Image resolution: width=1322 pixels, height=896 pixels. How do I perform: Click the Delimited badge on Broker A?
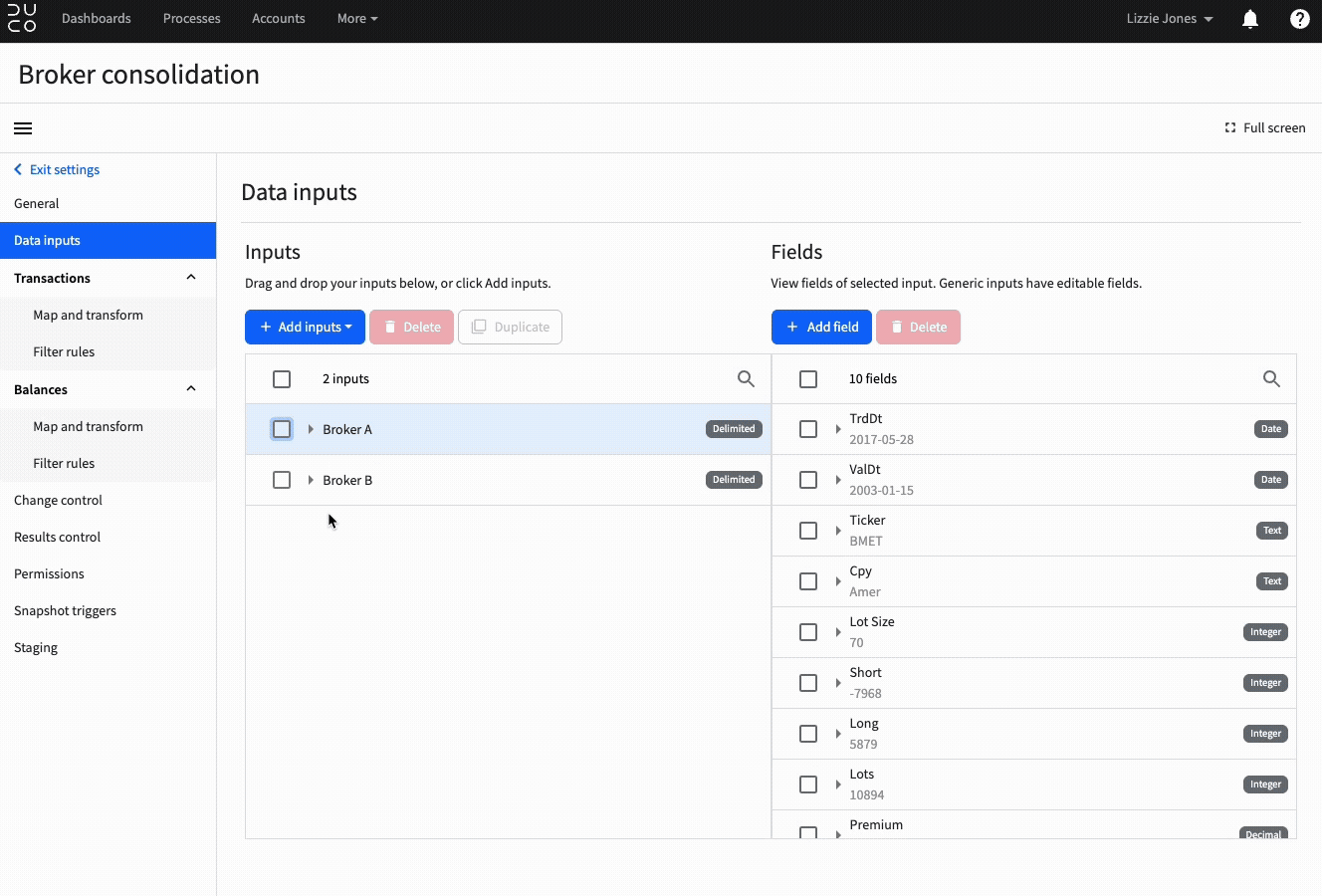pos(734,429)
